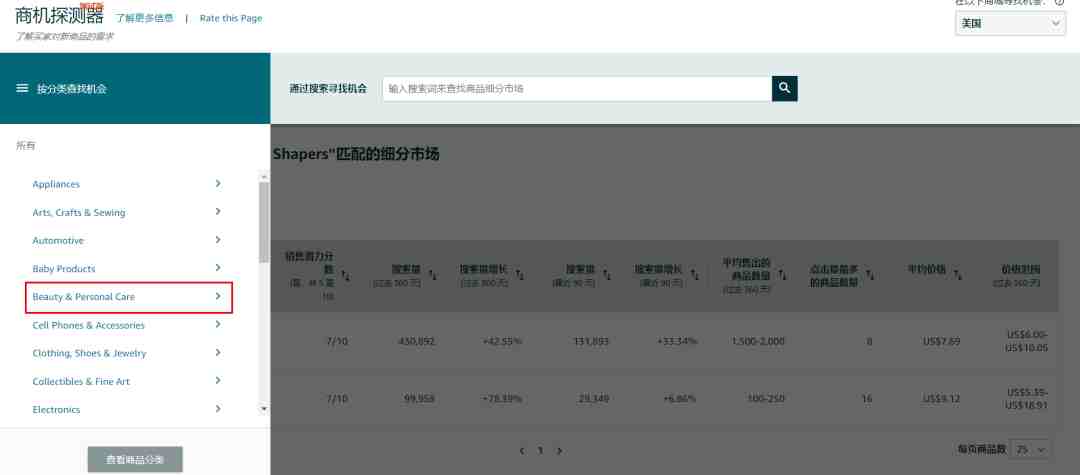The width and height of the screenshot is (1080, 475).
Task: Click the category list scroll-down arrow
Action: point(264,409)
